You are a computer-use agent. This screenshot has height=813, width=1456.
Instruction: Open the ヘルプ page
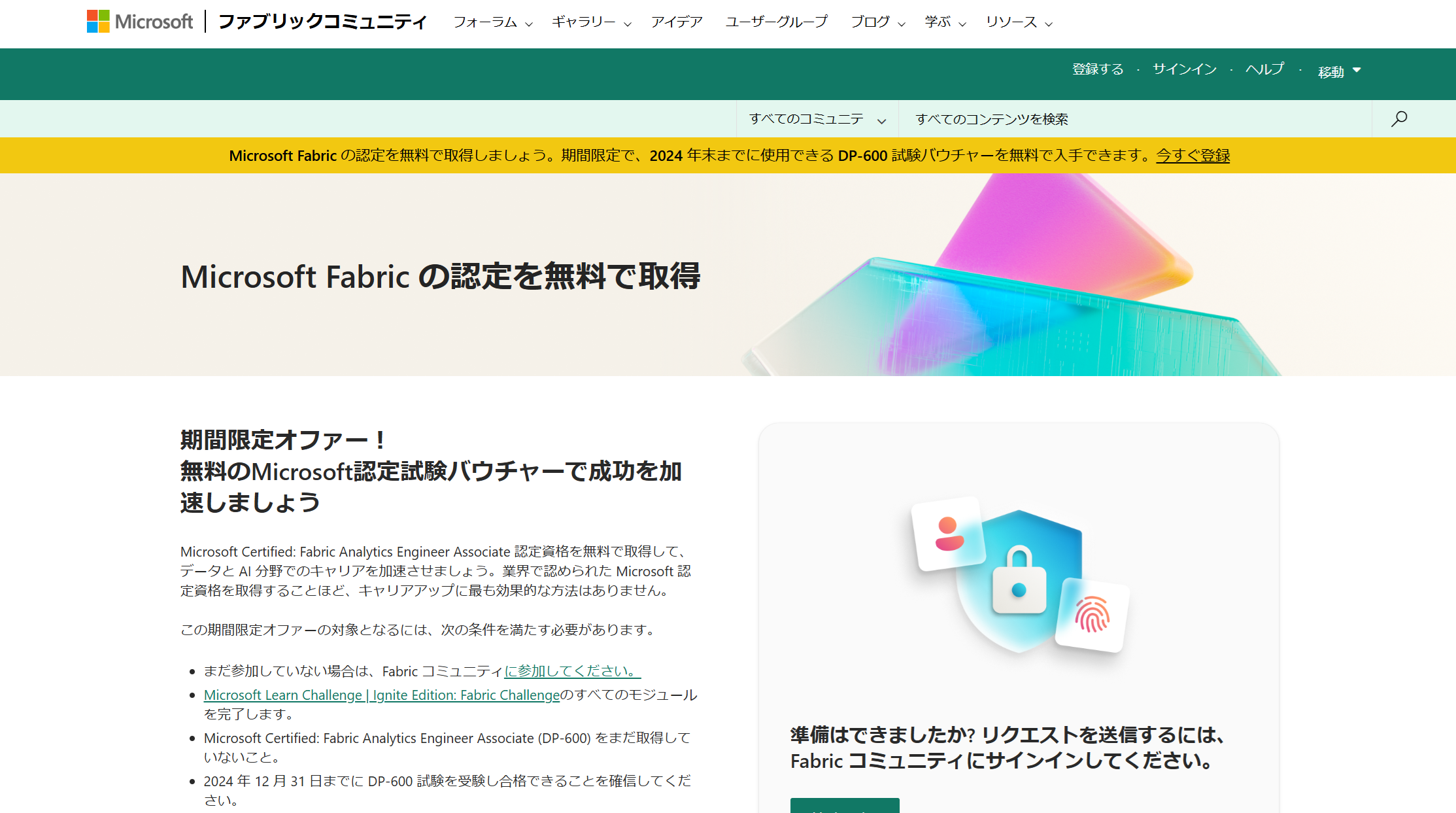[1264, 69]
